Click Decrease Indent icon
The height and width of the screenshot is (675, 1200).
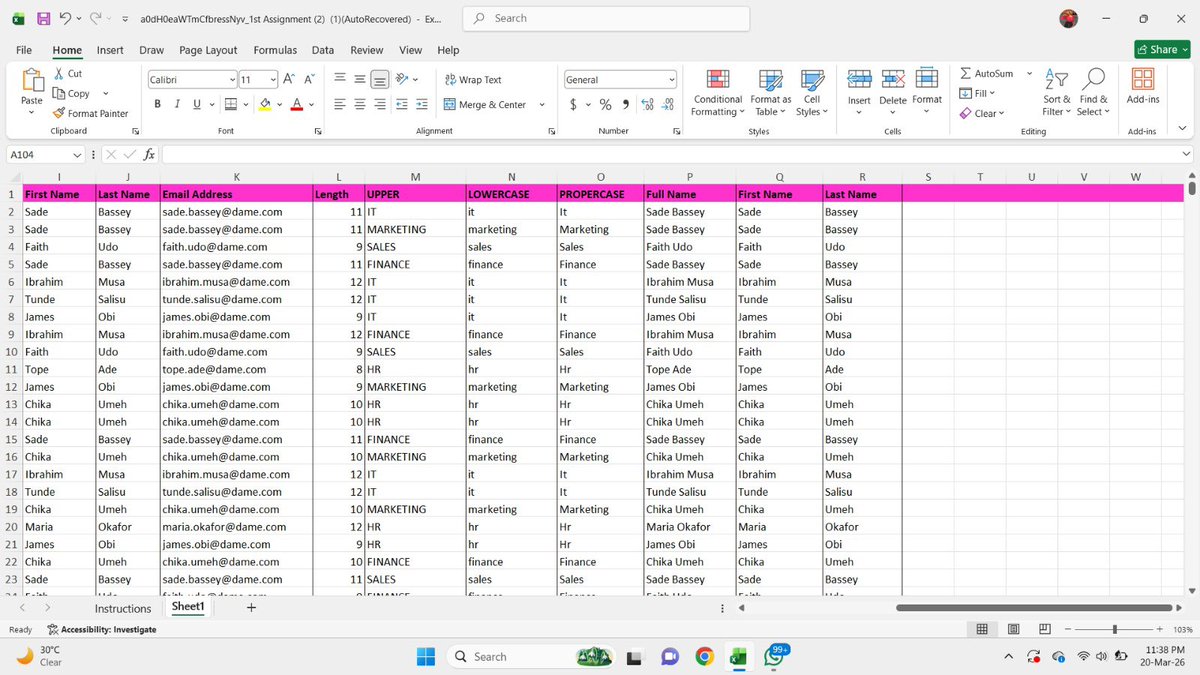(x=402, y=104)
